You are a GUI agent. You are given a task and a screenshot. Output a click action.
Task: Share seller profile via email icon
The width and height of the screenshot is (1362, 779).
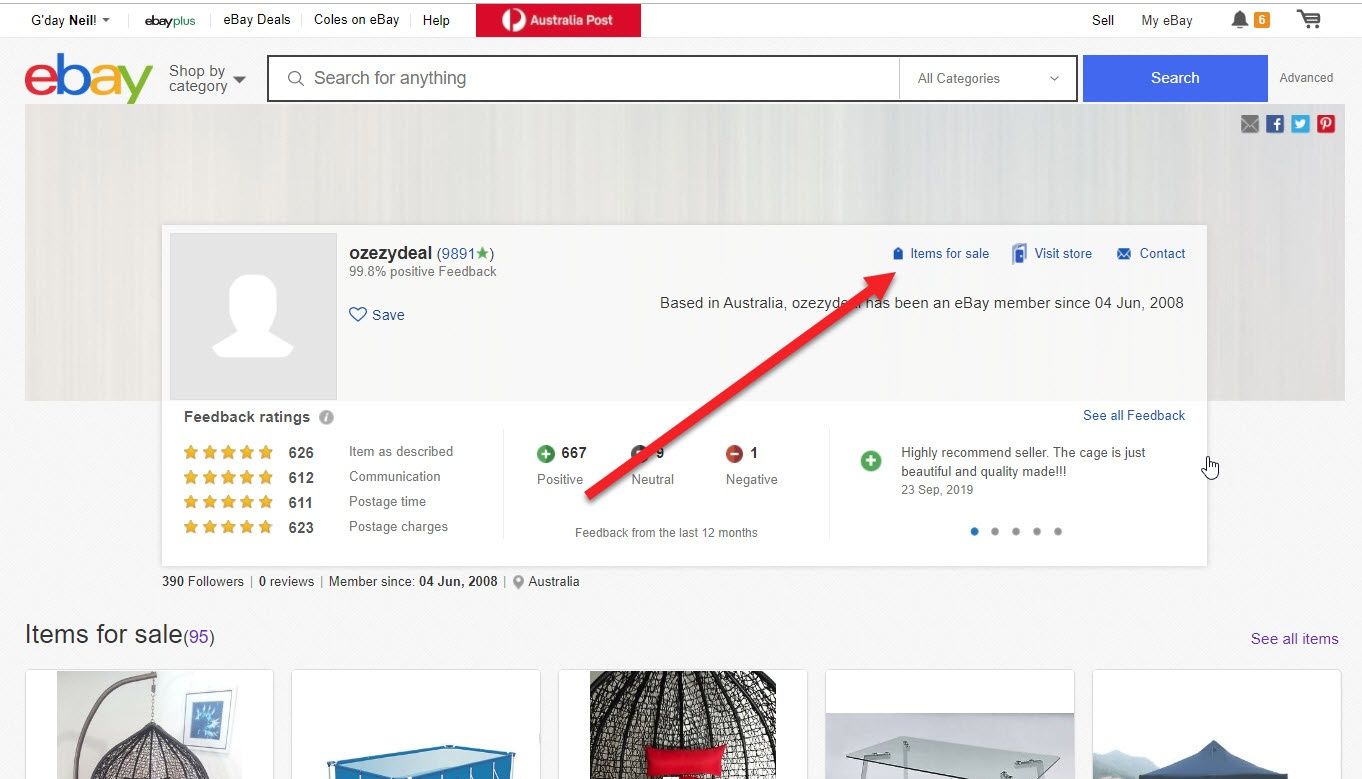coord(1250,124)
